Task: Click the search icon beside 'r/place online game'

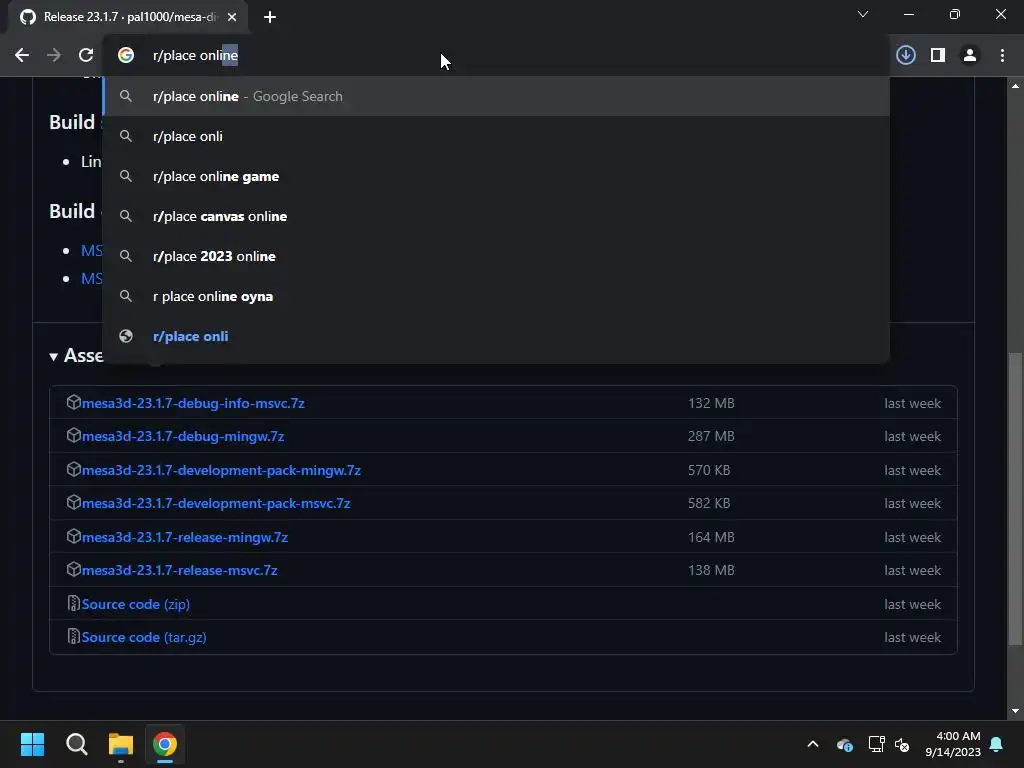Action: coord(126,176)
